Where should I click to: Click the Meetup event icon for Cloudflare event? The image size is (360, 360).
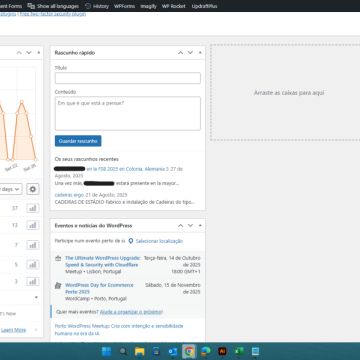point(58,258)
